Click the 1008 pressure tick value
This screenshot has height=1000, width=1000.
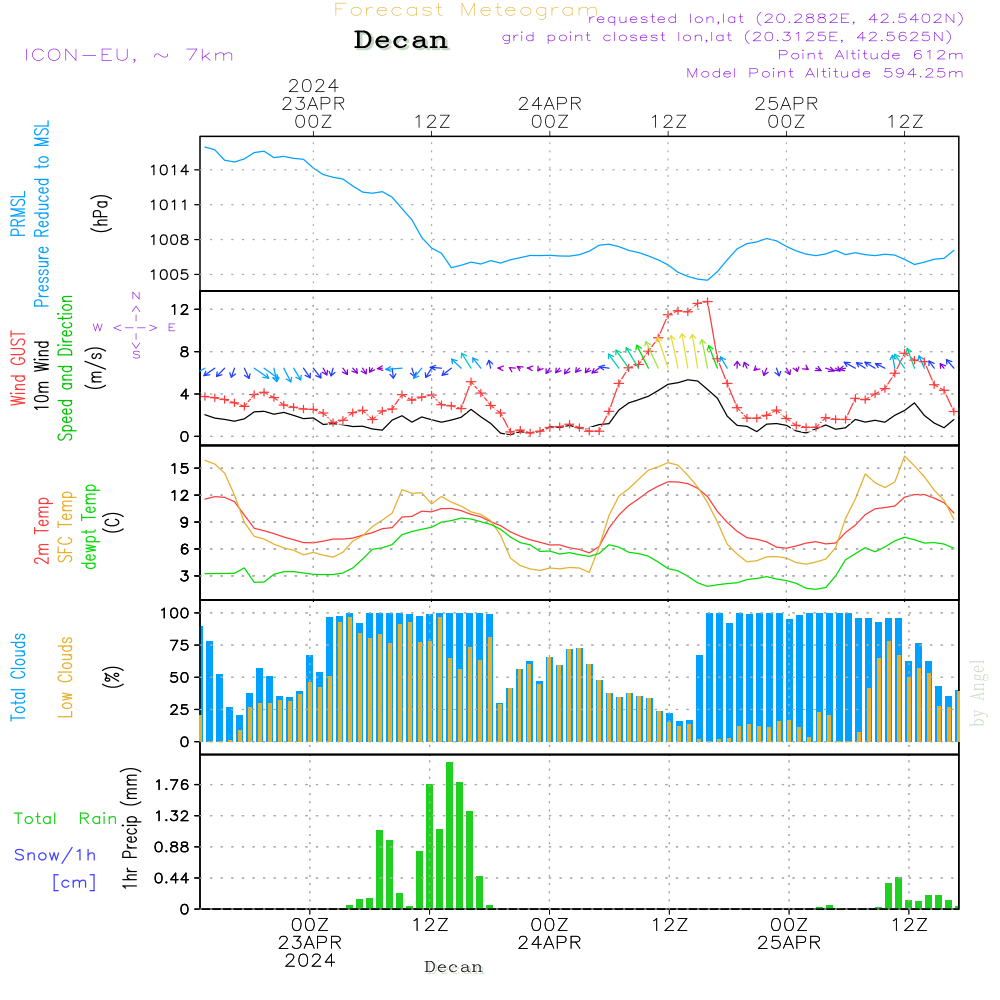[x=170, y=240]
